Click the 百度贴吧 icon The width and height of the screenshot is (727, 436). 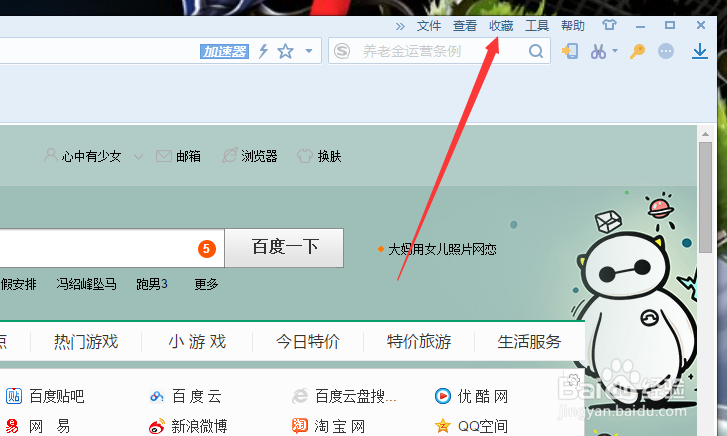click(x=13, y=396)
